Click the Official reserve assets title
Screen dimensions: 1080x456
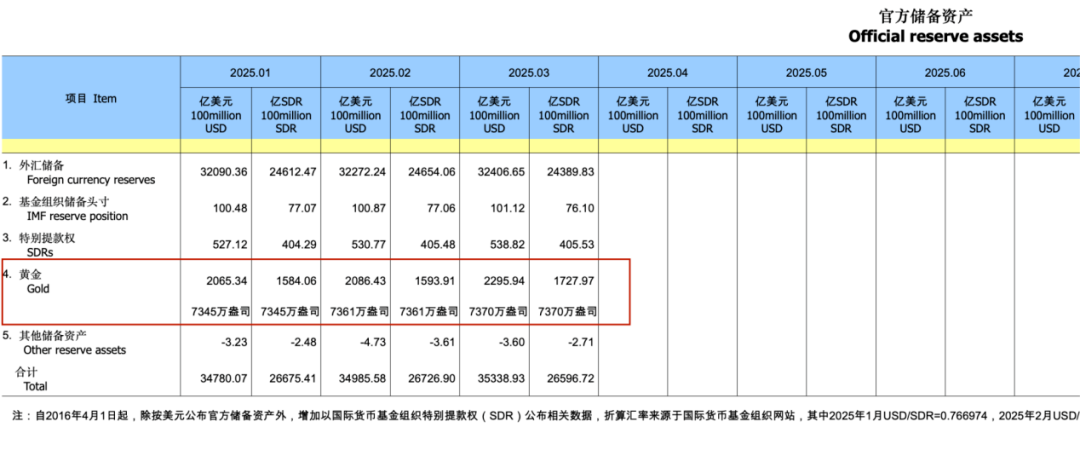coord(935,36)
